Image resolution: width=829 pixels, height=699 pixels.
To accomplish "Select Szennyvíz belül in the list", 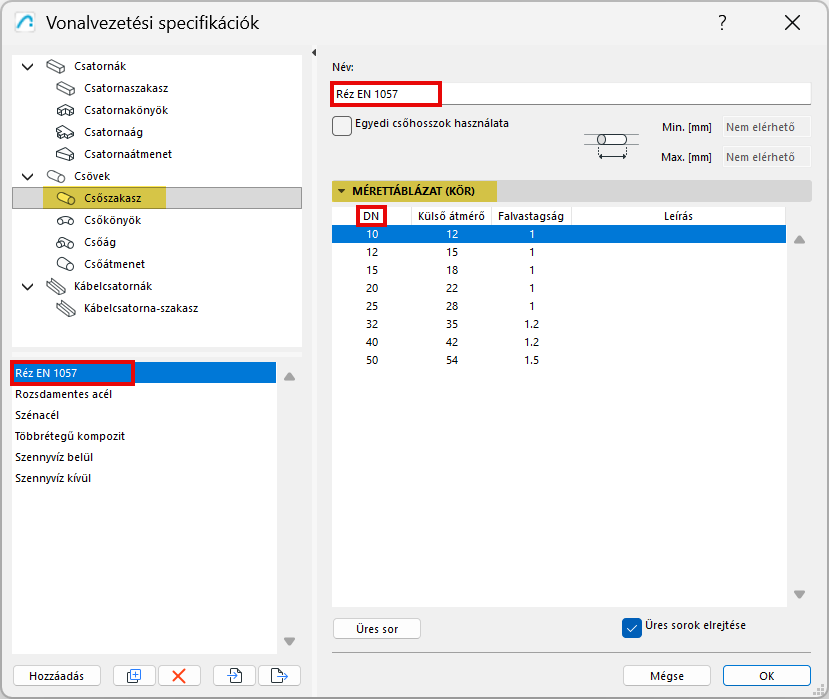I will (x=144, y=457).
